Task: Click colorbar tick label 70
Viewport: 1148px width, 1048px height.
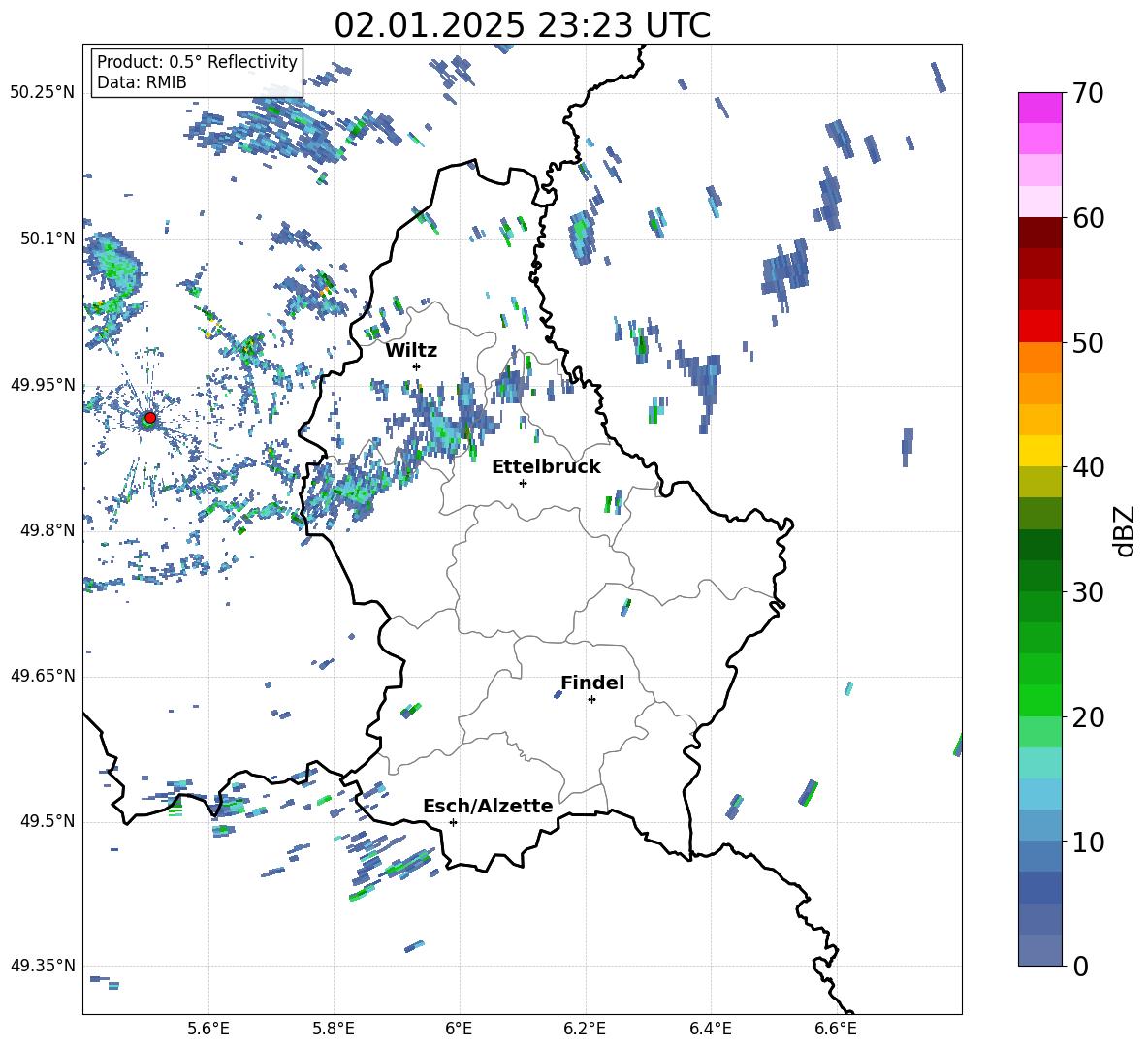Action: (1088, 93)
